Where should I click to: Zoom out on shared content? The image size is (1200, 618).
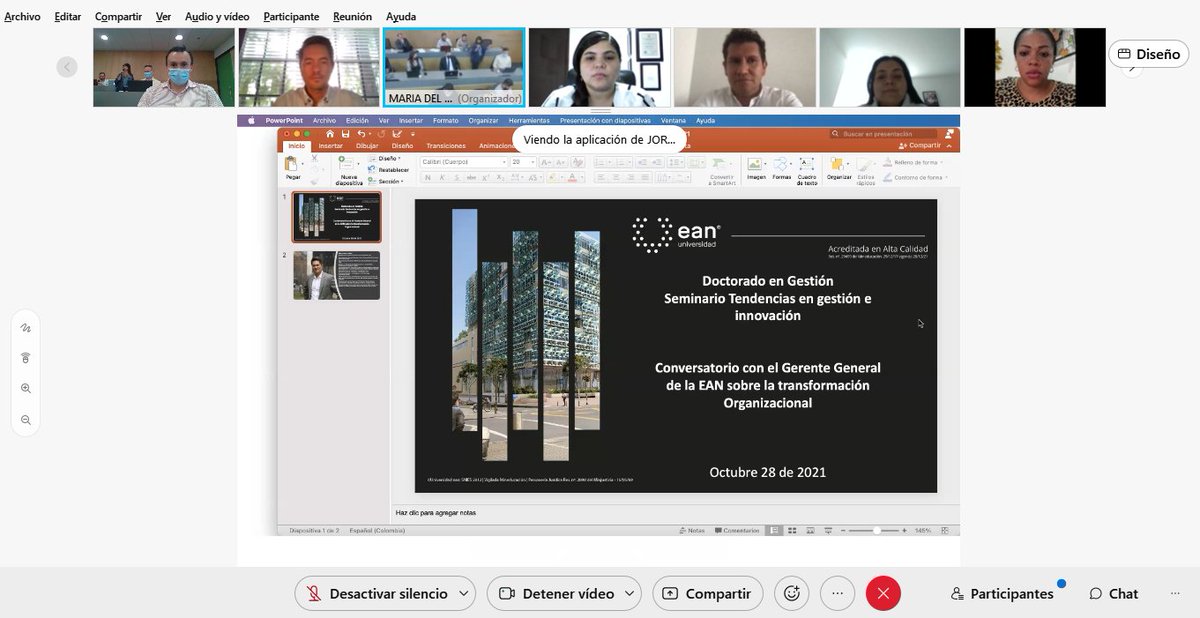point(26,420)
